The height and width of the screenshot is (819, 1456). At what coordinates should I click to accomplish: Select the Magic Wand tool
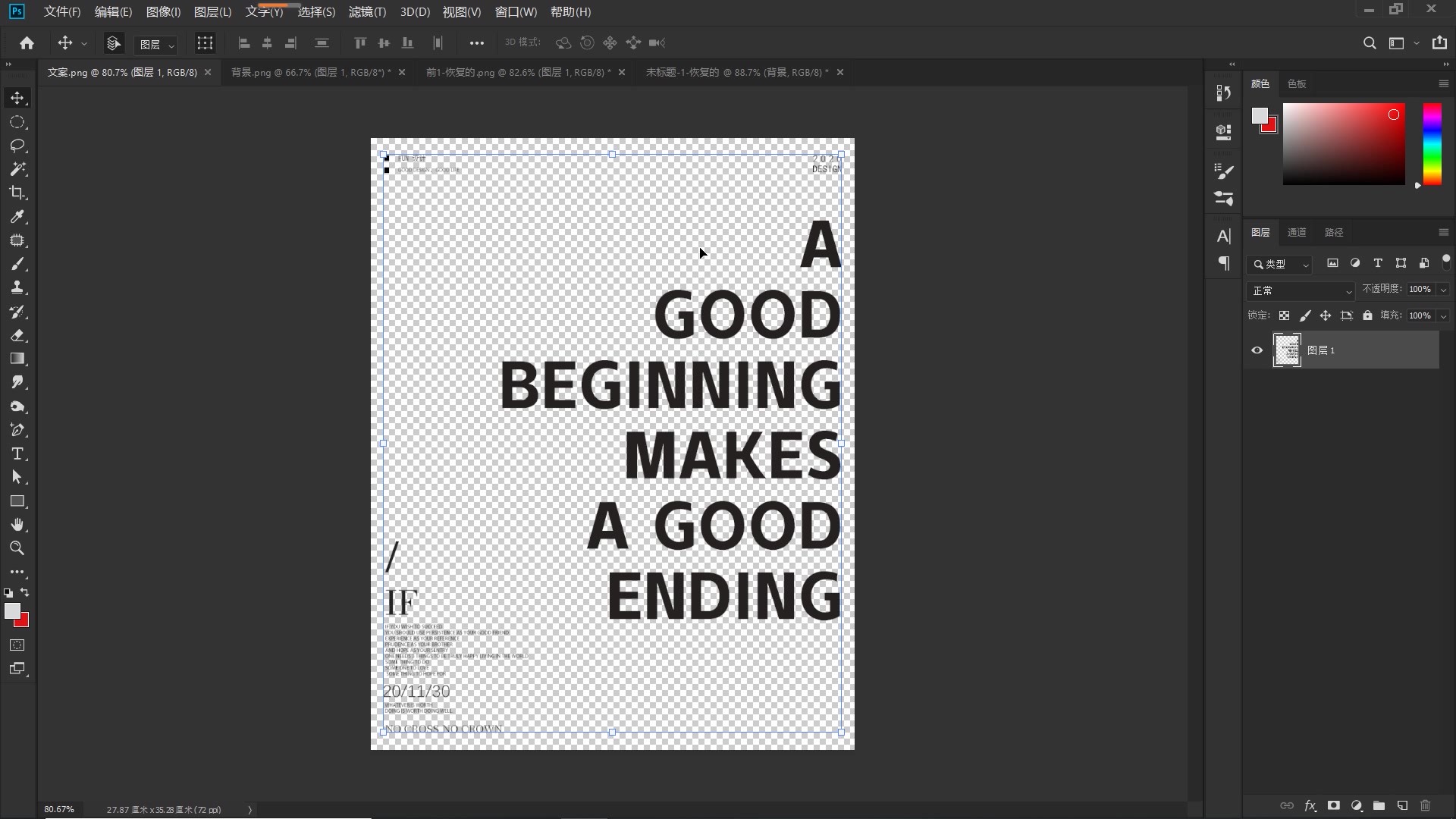coord(17,169)
